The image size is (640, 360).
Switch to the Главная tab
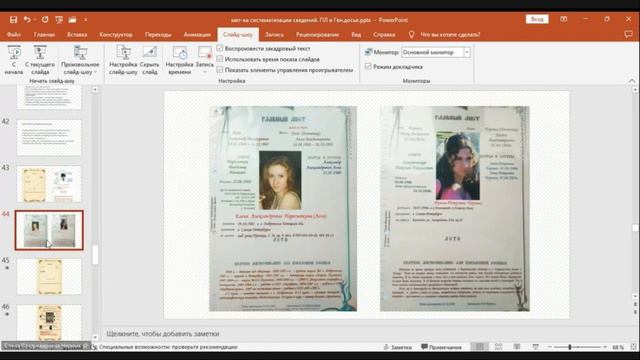(44, 35)
